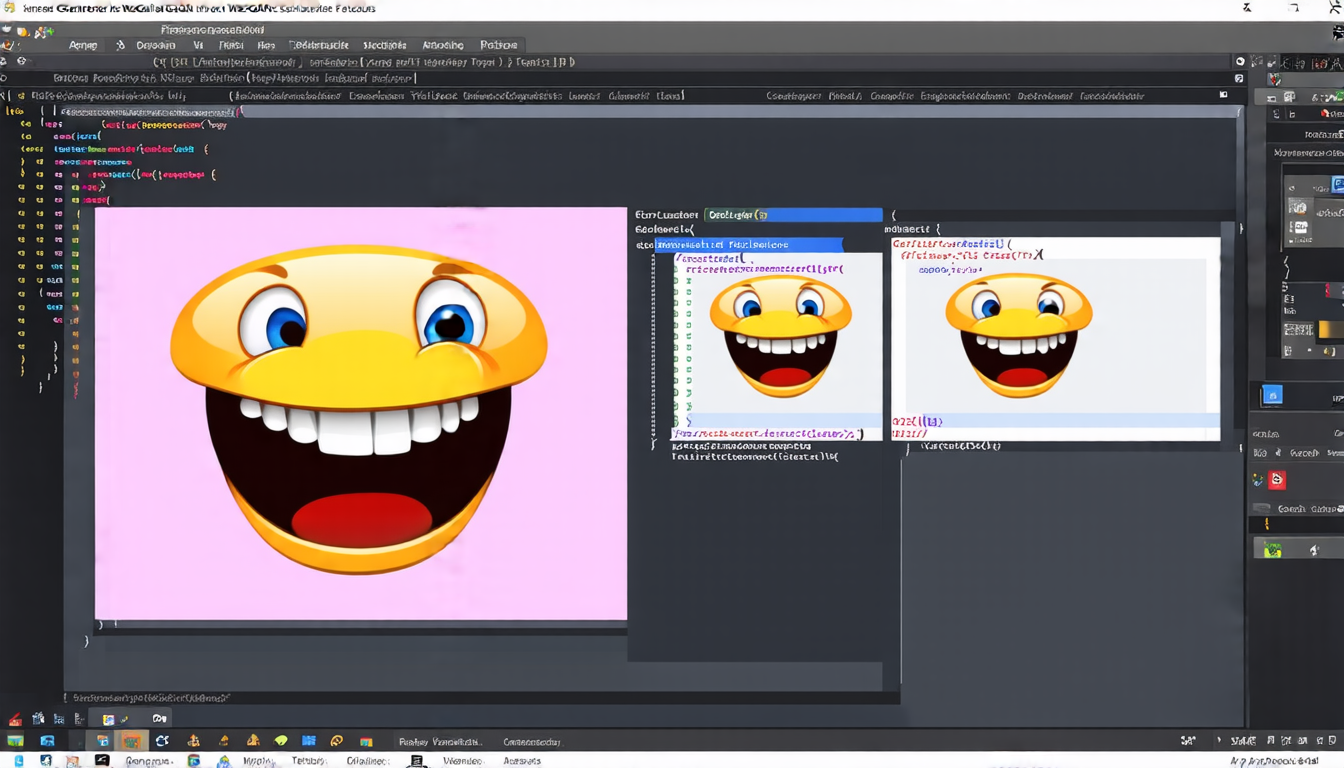Click the orange highlighted icon in the taskbar
This screenshot has width=1344, height=768.
[x=131, y=741]
